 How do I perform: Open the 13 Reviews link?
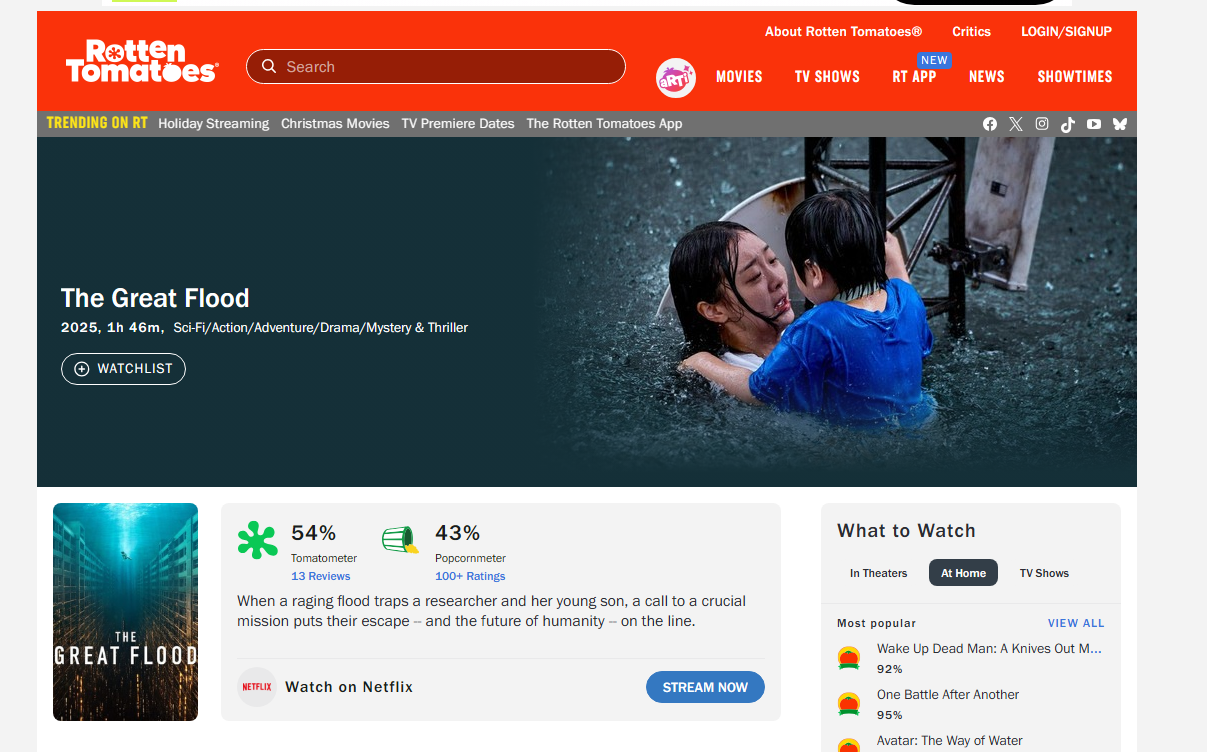point(321,576)
